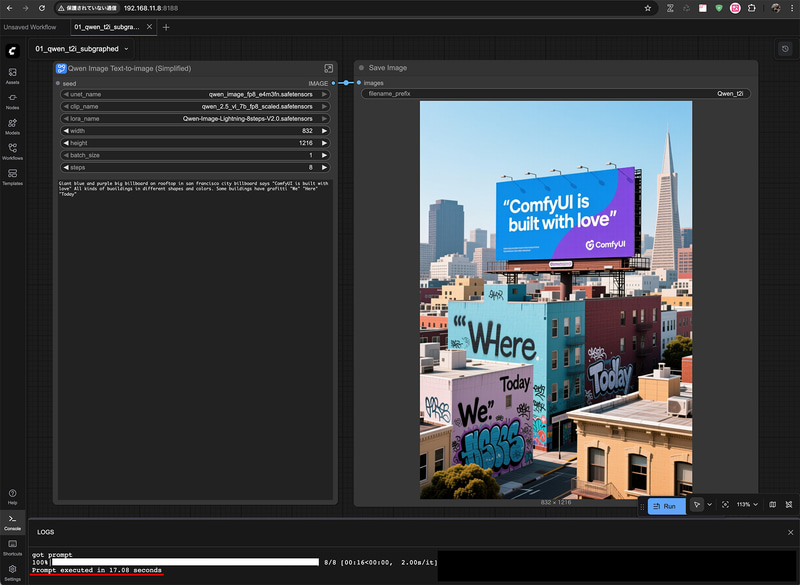Switch to the Unsaved Workflow tab

(30, 27)
